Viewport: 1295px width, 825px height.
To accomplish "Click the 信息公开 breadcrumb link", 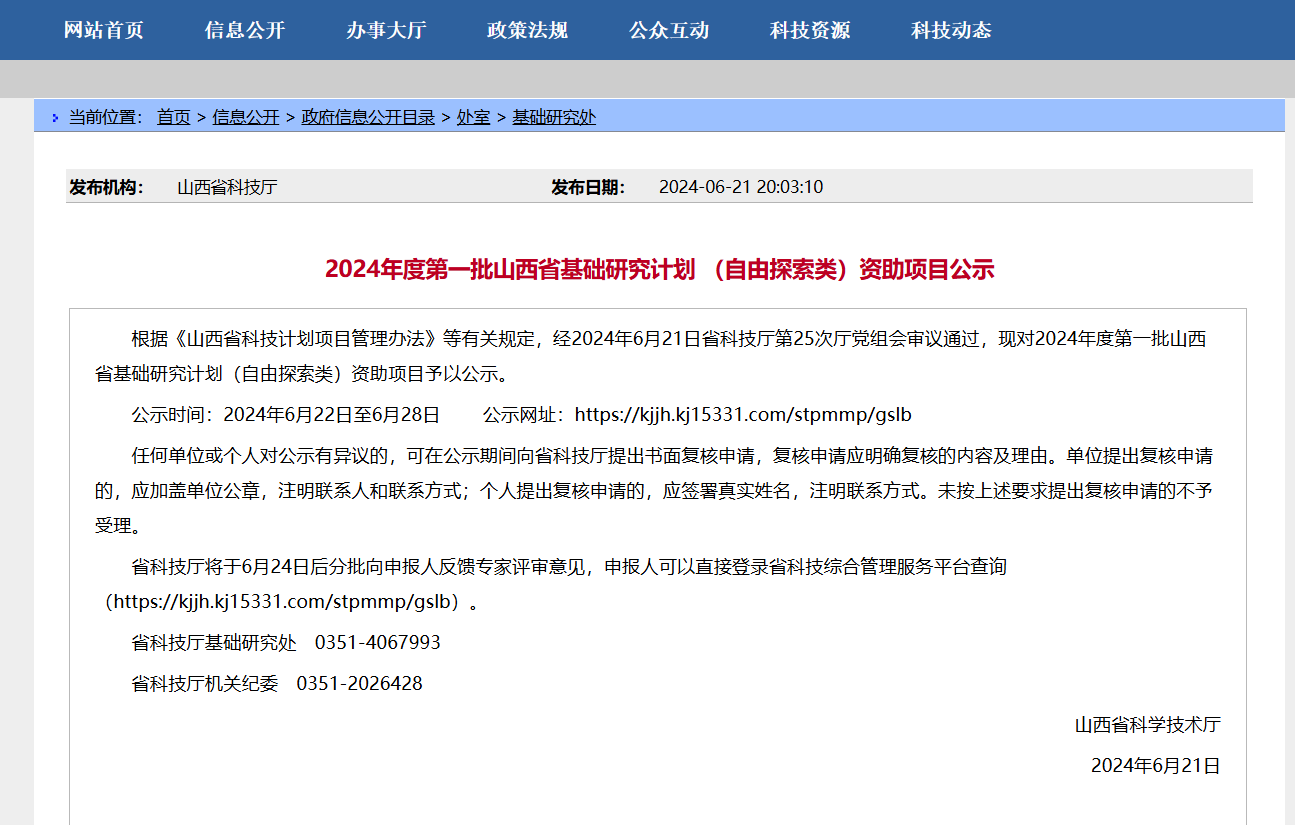I will [246, 117].
